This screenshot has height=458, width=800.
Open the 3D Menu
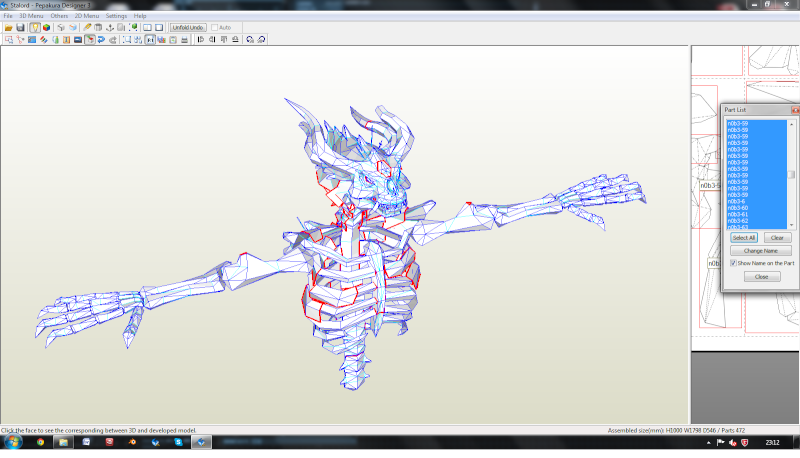pos(31,16)
